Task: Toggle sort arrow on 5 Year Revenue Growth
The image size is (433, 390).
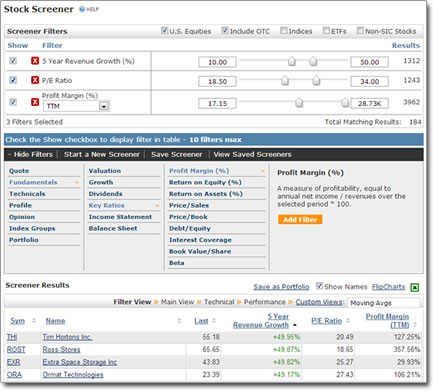Action: 294,325
